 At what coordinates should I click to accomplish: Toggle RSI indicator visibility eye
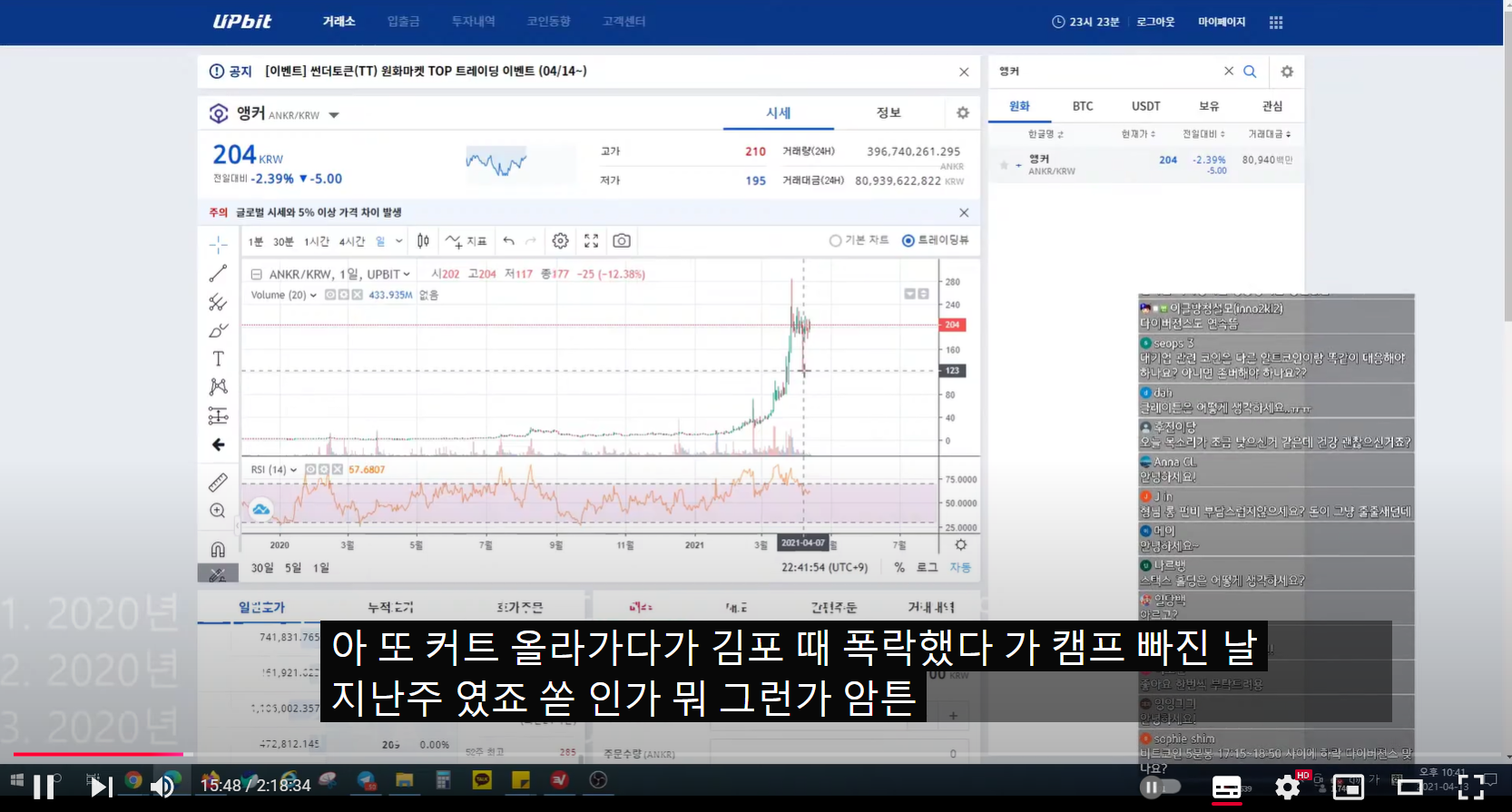(310, 469)
